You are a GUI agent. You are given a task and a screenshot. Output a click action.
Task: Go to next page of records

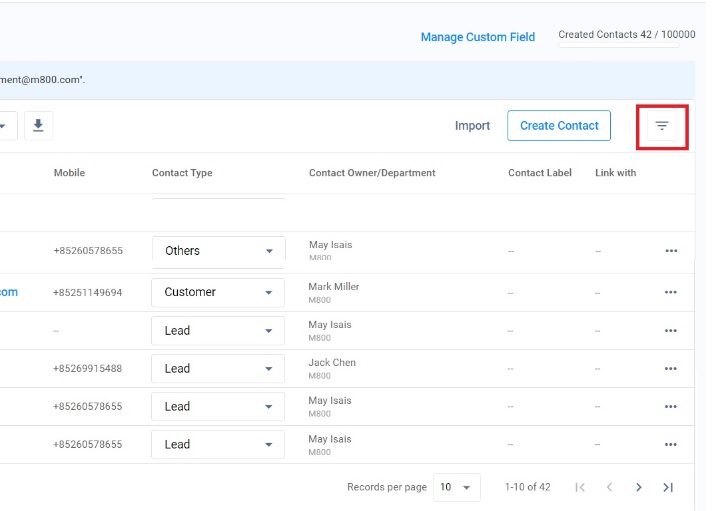(x=639, y=487)
